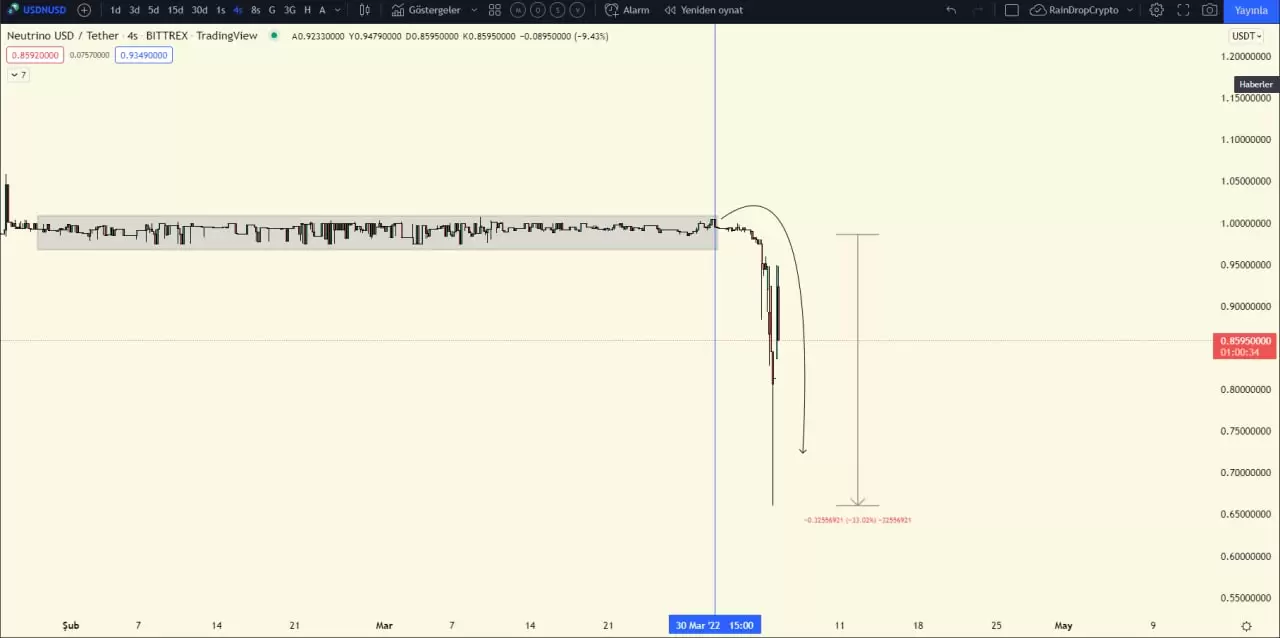Open the layout selection square icon
Viewport: 1280px width, 638px height.
(1012, 10)
